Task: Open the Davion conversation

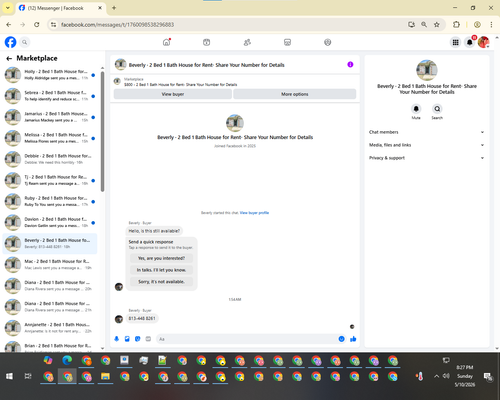Action: click(x=50, y=222)
